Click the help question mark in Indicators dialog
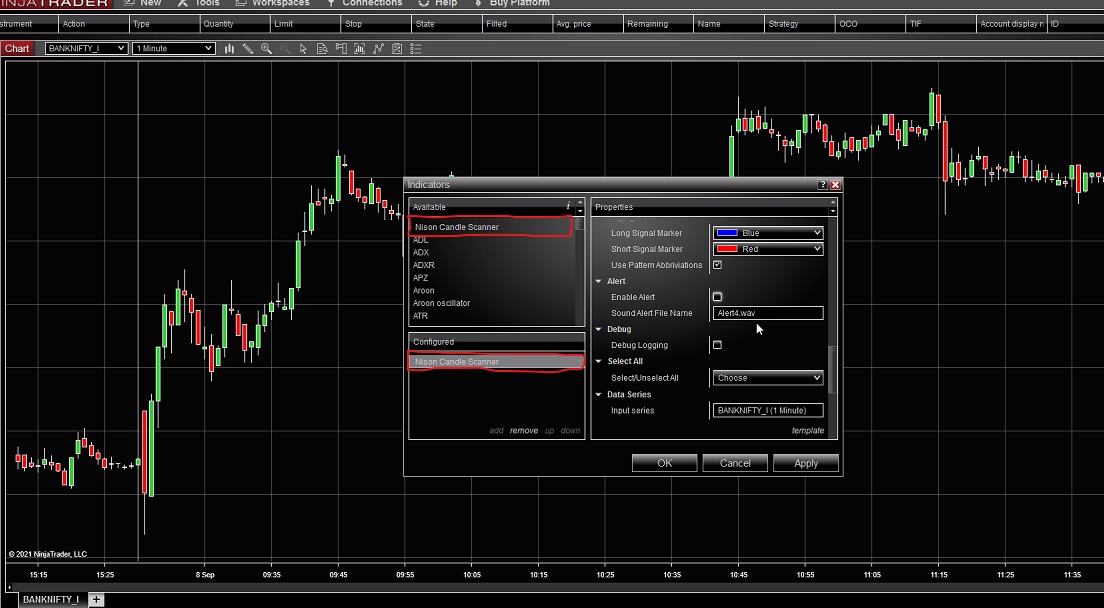 pos(822,184)
